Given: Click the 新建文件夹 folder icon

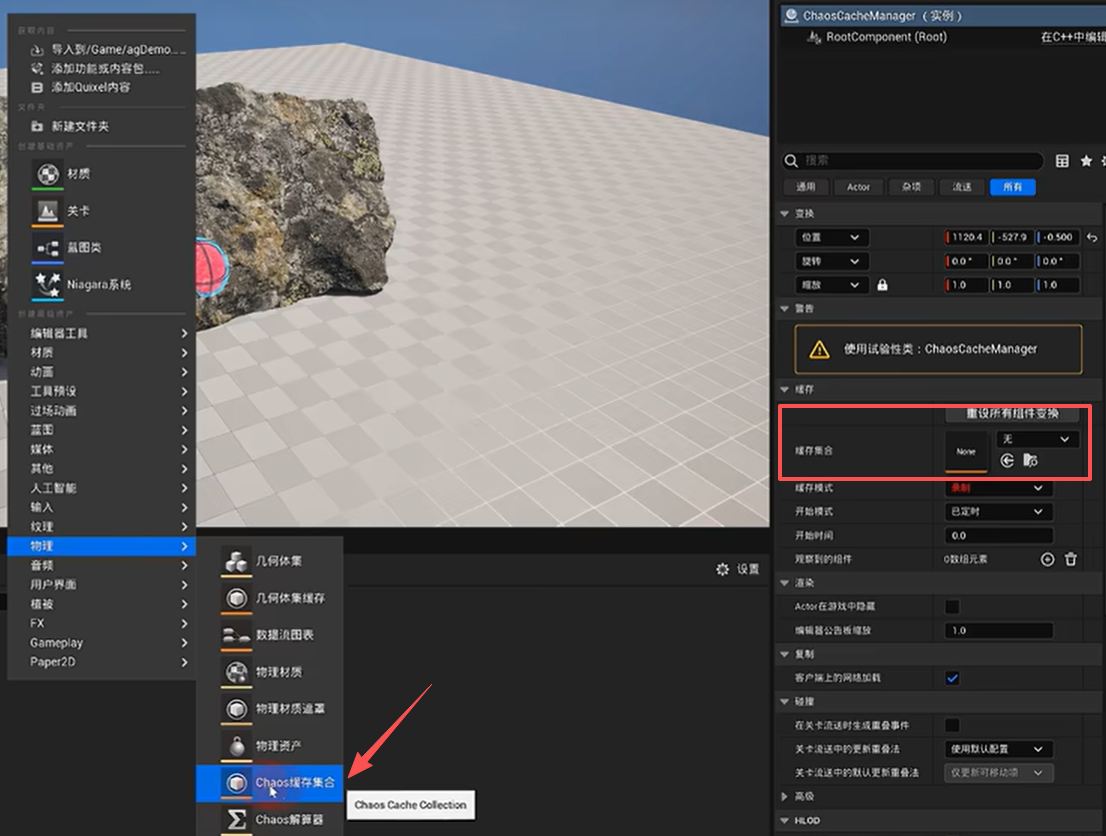Looking at the screenshot, I should 37,127.
